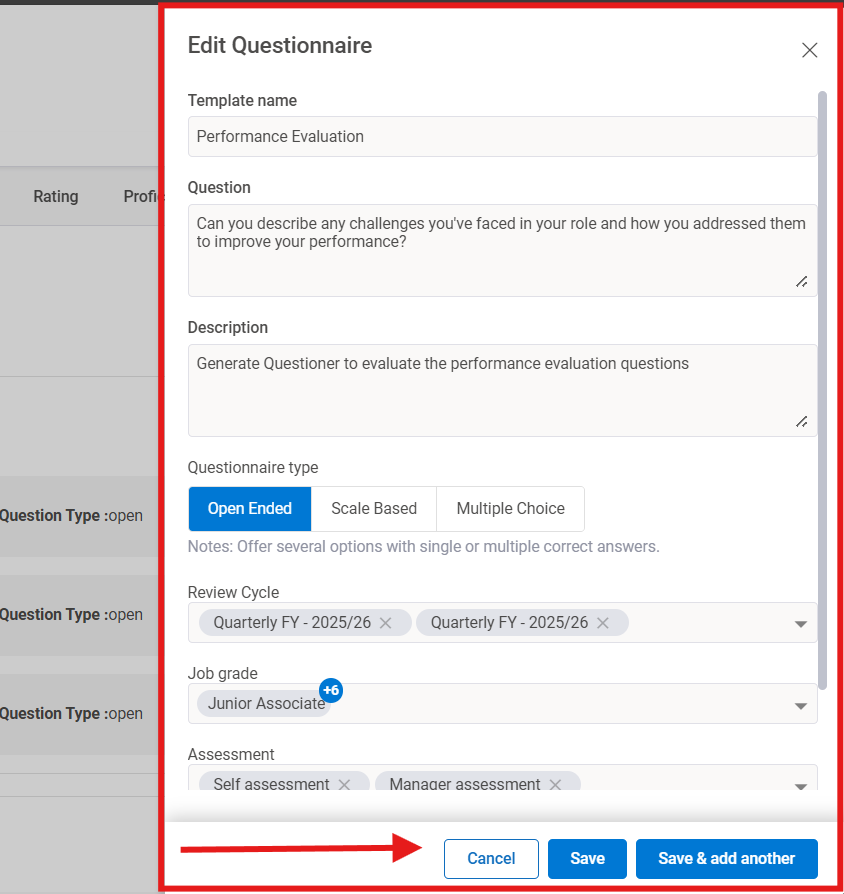Click the resize handle on the Description field

coord(800,422)
